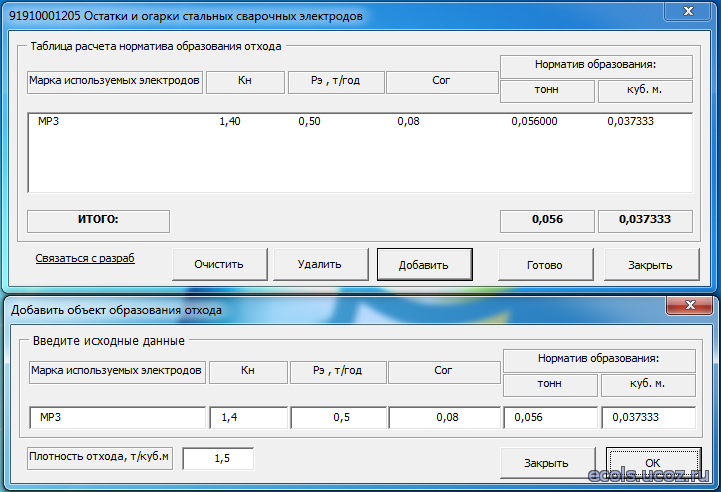Click the Кн column header in upper table
This screenshot has width=721, height=492.
pyautogui.click(x=245, y=81)
